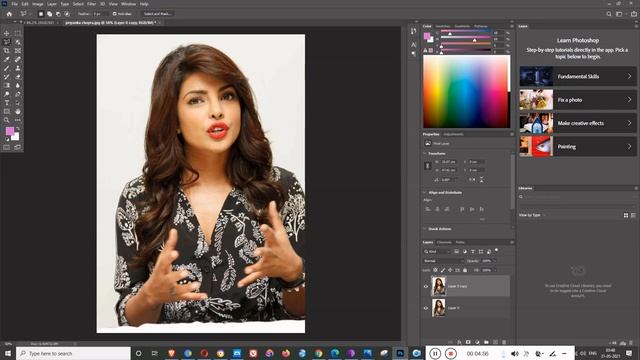Toggle lock transparent pixels

[x=436, y=270]
